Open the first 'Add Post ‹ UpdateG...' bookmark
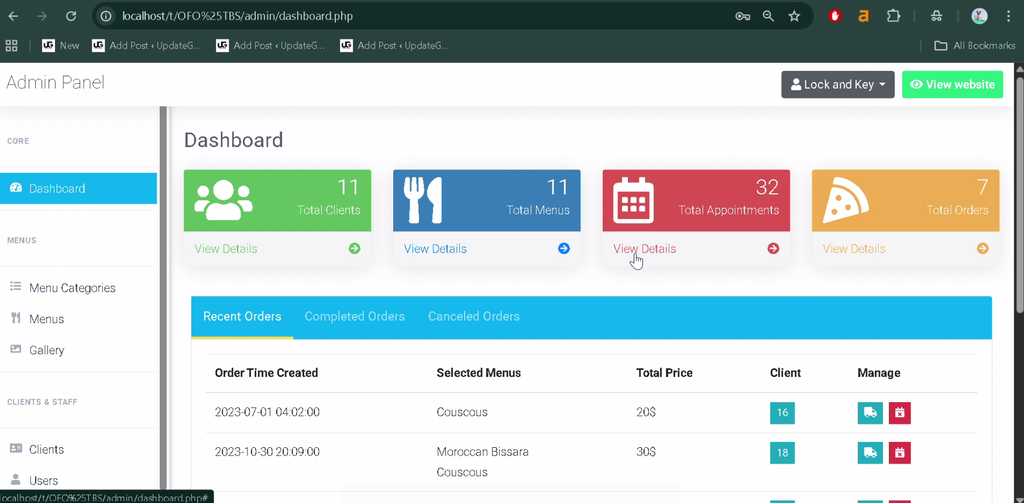The width and height of the screenshot is (1024, 503). tap(147, 46)
